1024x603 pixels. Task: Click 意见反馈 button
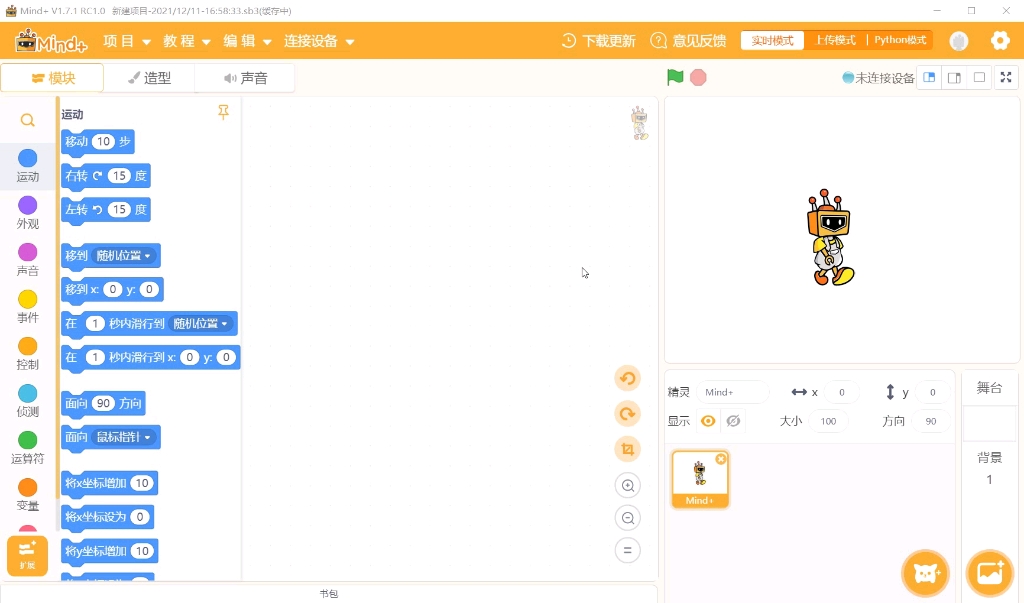[x=688, y=41]
